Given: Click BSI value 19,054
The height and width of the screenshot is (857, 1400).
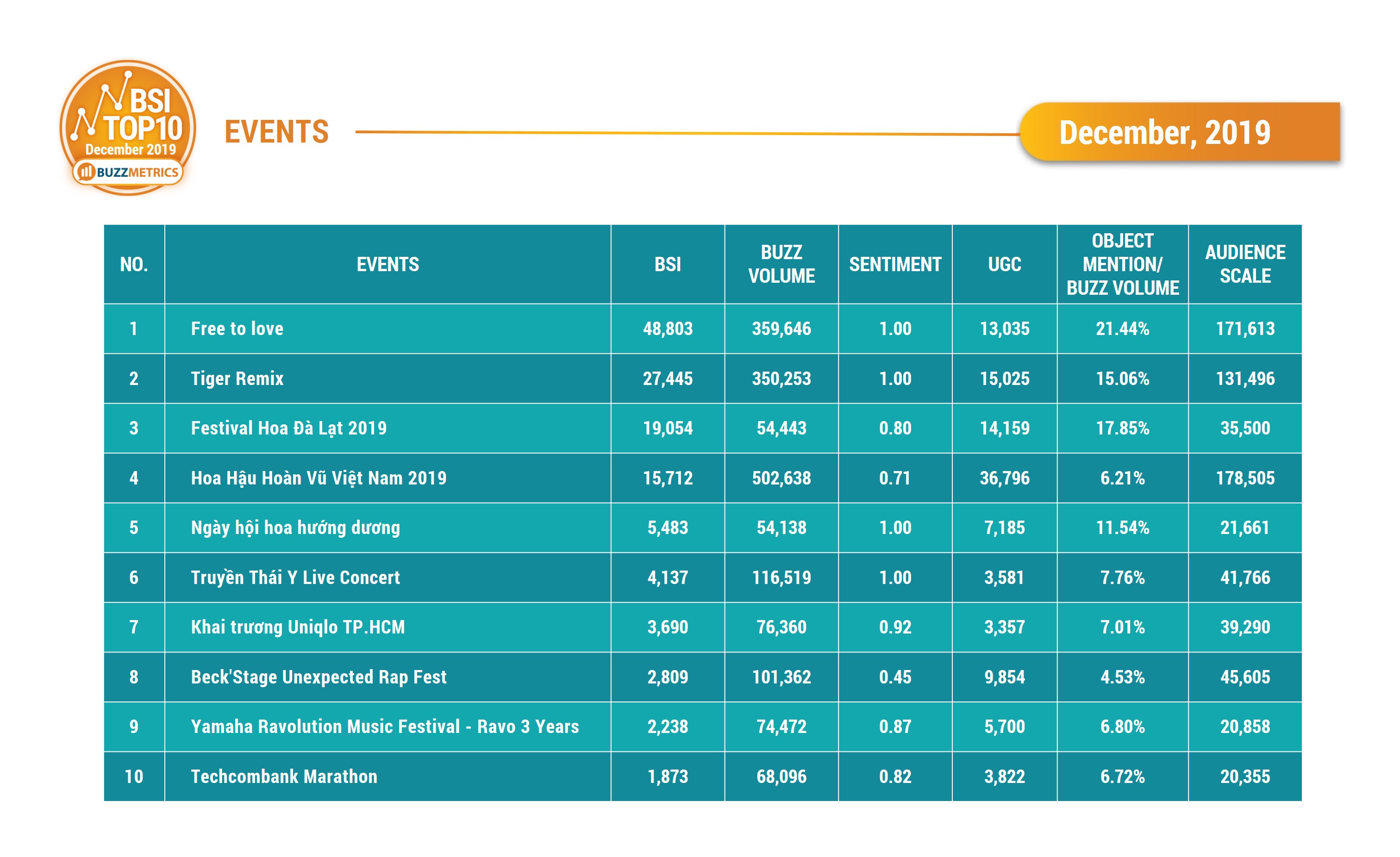Looking at the screenshot, I should (x=668, y=428).
